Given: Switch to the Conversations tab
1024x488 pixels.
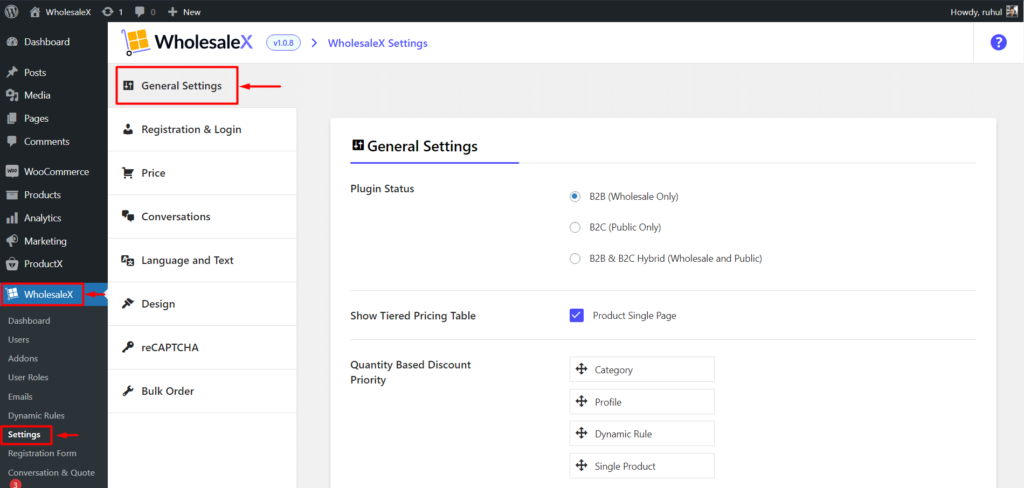Looking at the screenshot, I should [x=202, y=216].
